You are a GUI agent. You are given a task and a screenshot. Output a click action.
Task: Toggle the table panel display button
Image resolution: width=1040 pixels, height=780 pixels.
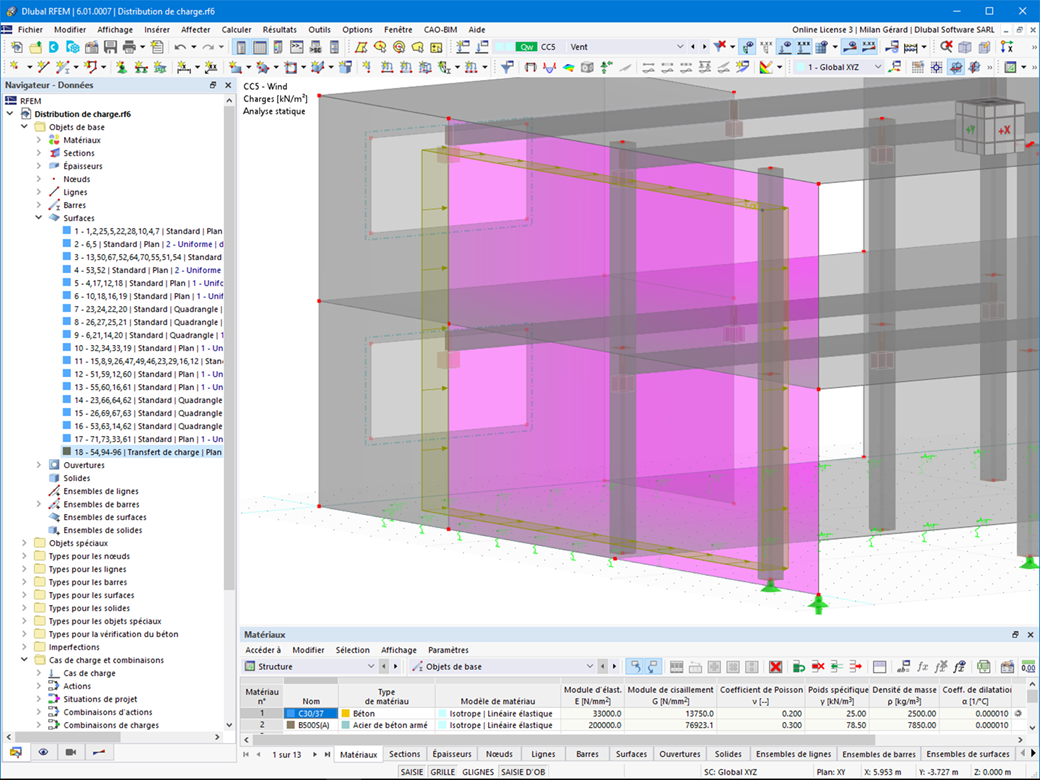point(260,47)
